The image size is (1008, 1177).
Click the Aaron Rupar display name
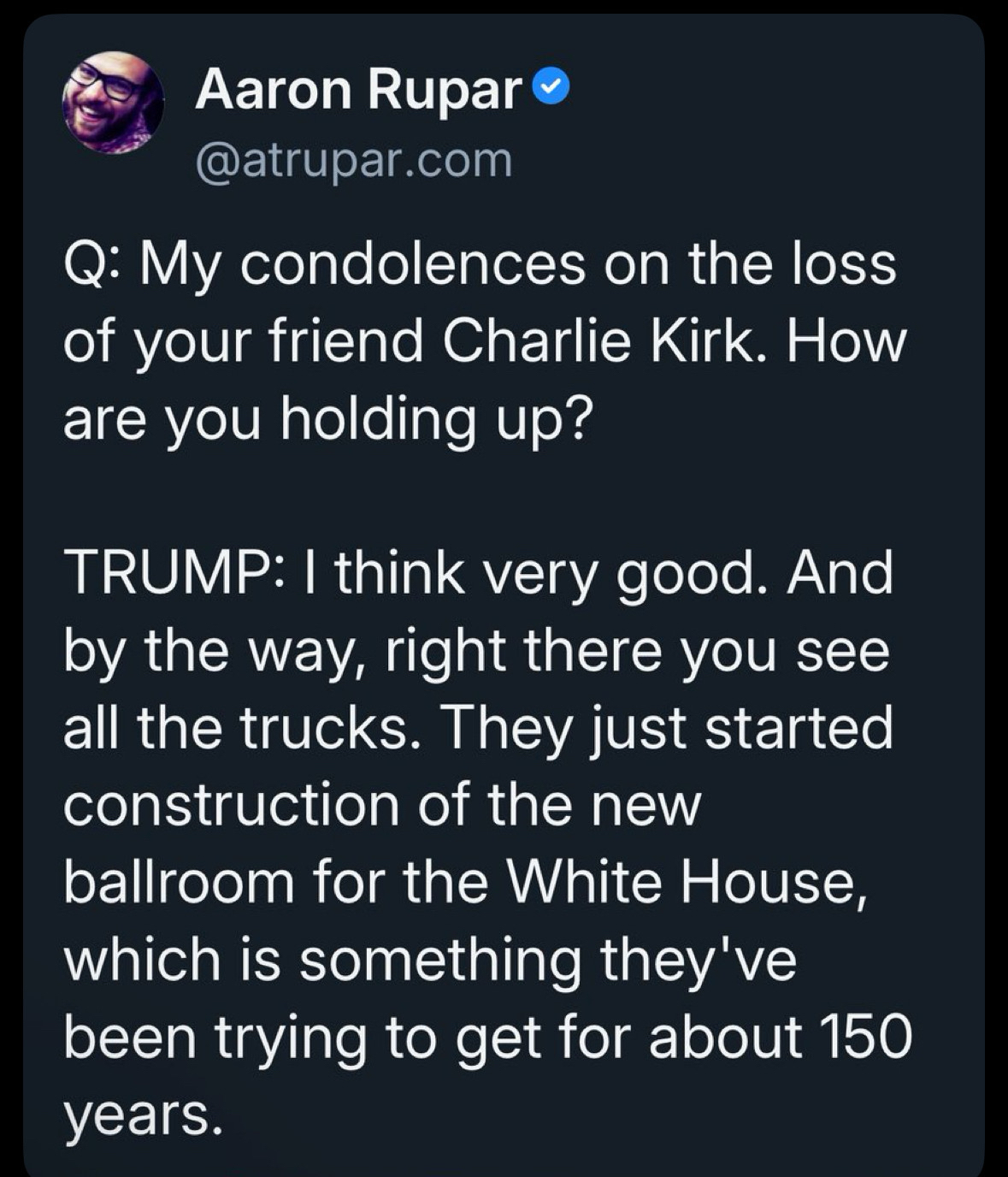(x=358, y=89)
